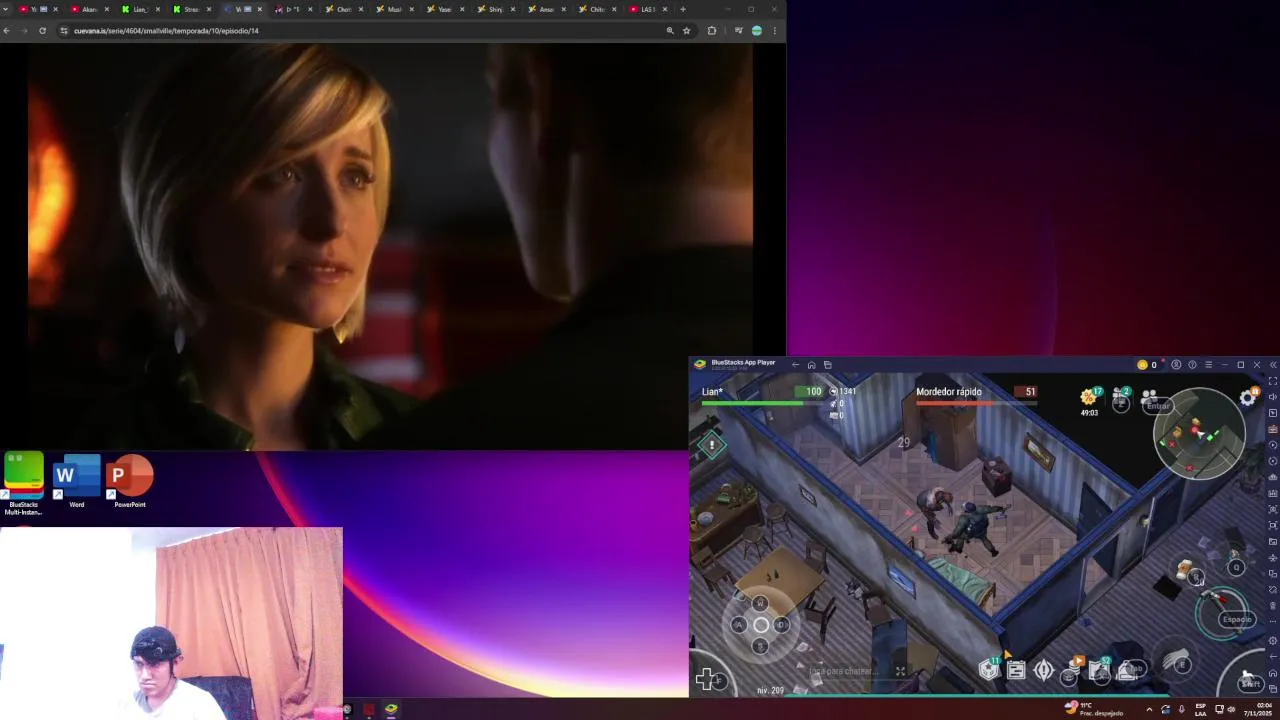Viewport: 1280px width, 720px height.
Task: Tap the heal plus F button
Action: coord(707,680)
